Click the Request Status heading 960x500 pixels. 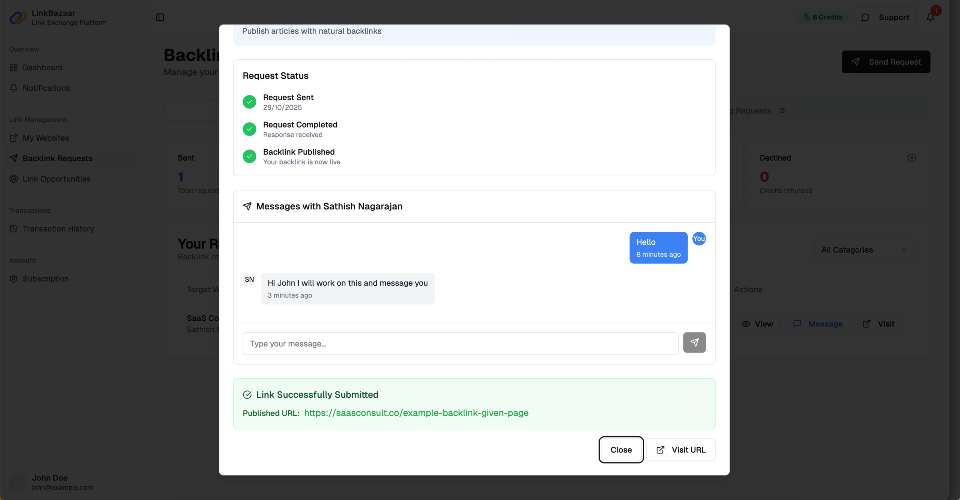276,76
